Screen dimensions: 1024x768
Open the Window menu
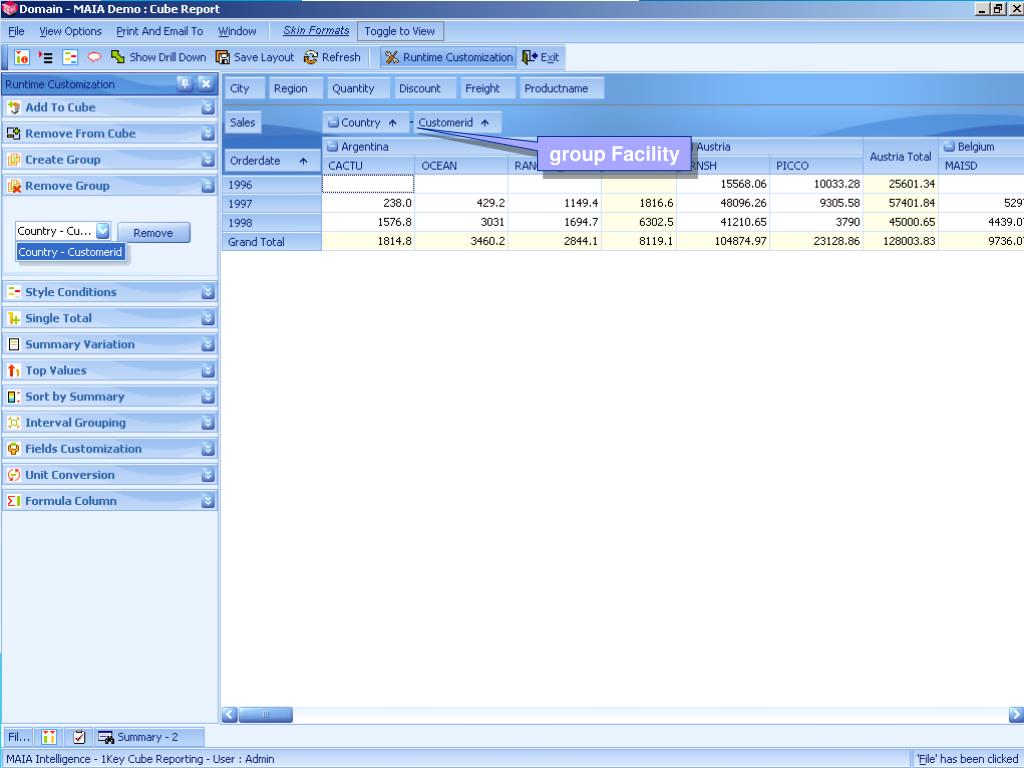237,31
